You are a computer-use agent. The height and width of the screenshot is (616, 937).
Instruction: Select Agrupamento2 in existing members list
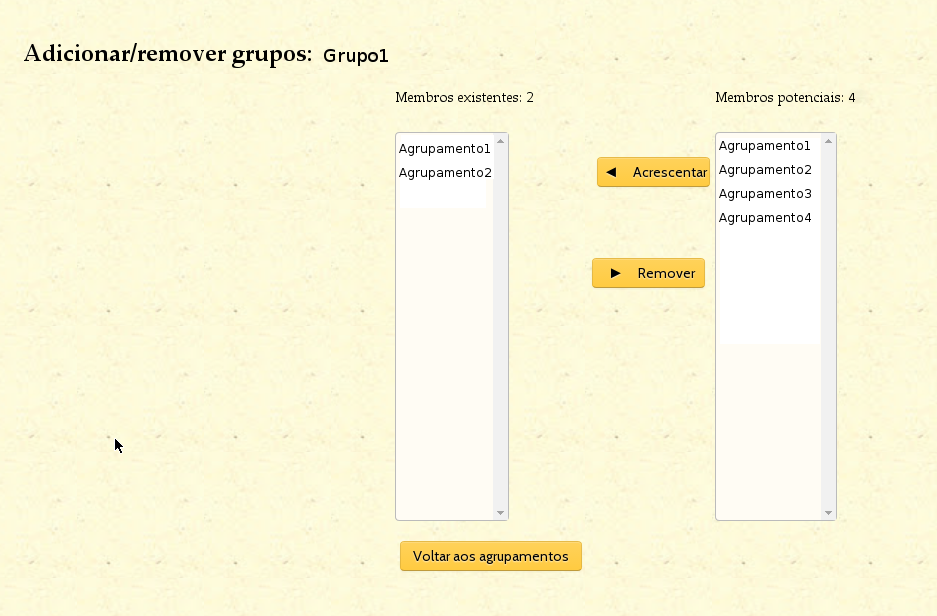coord(445,173)
